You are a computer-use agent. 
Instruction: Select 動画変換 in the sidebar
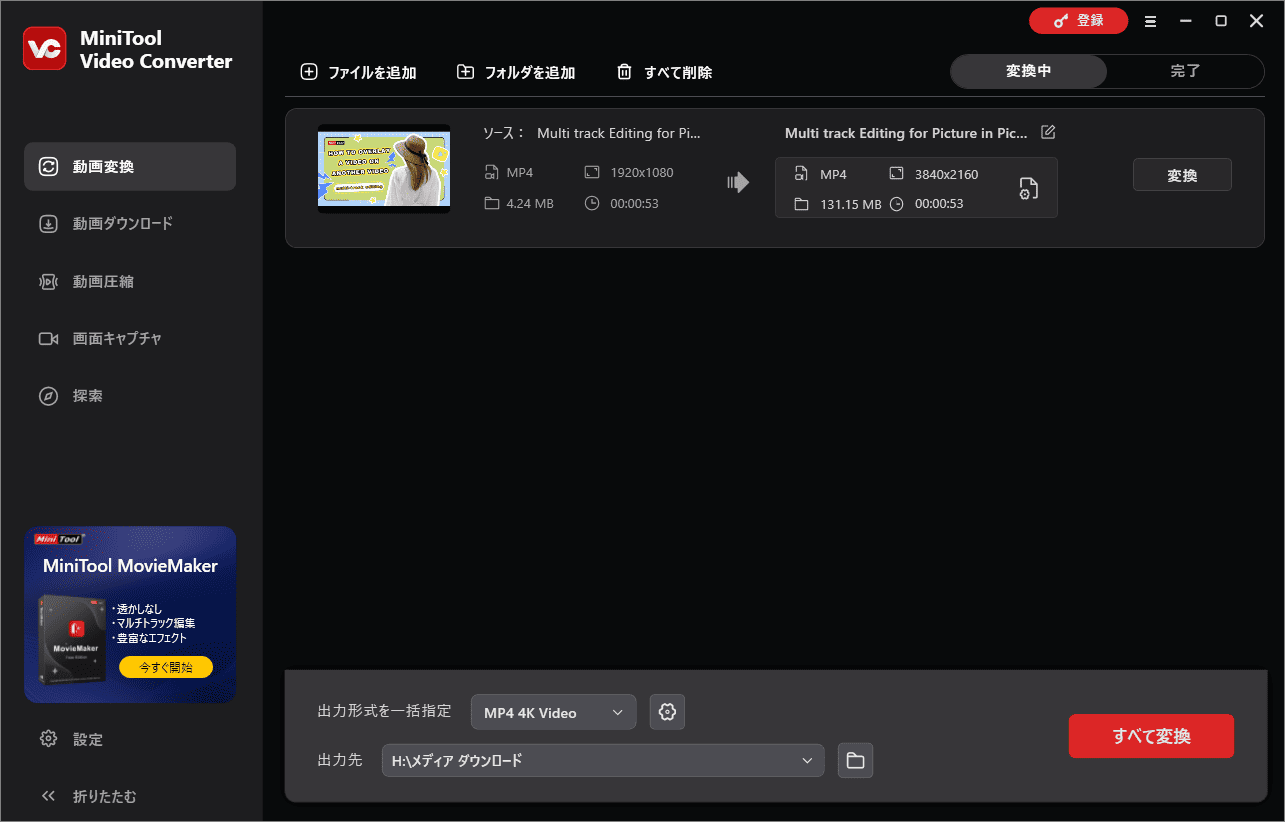(x=130, y=167)
